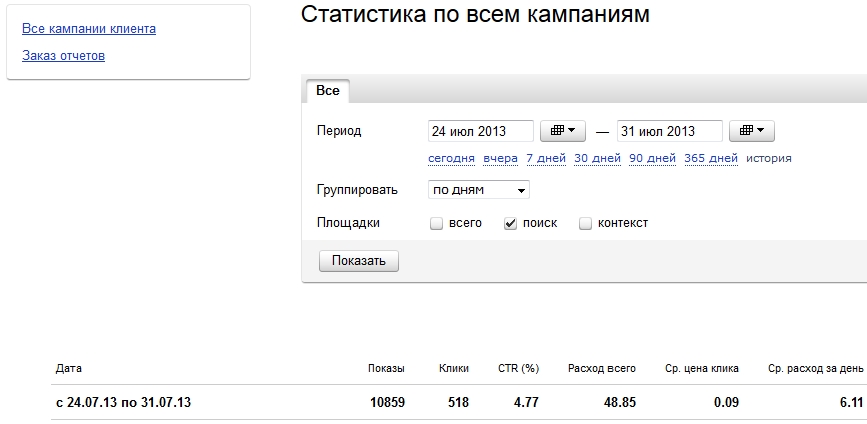The width and height of the screenshot is (867, 424).
Task: Click the "CTR (%)" column header
Action: point(519,369)
